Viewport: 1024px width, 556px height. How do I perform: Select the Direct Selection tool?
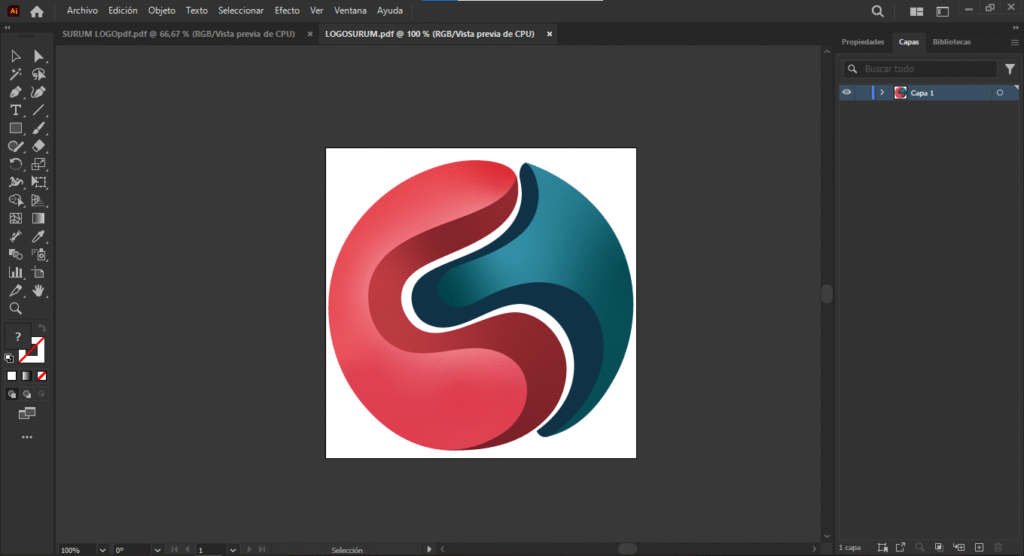[x=39, y=56]
